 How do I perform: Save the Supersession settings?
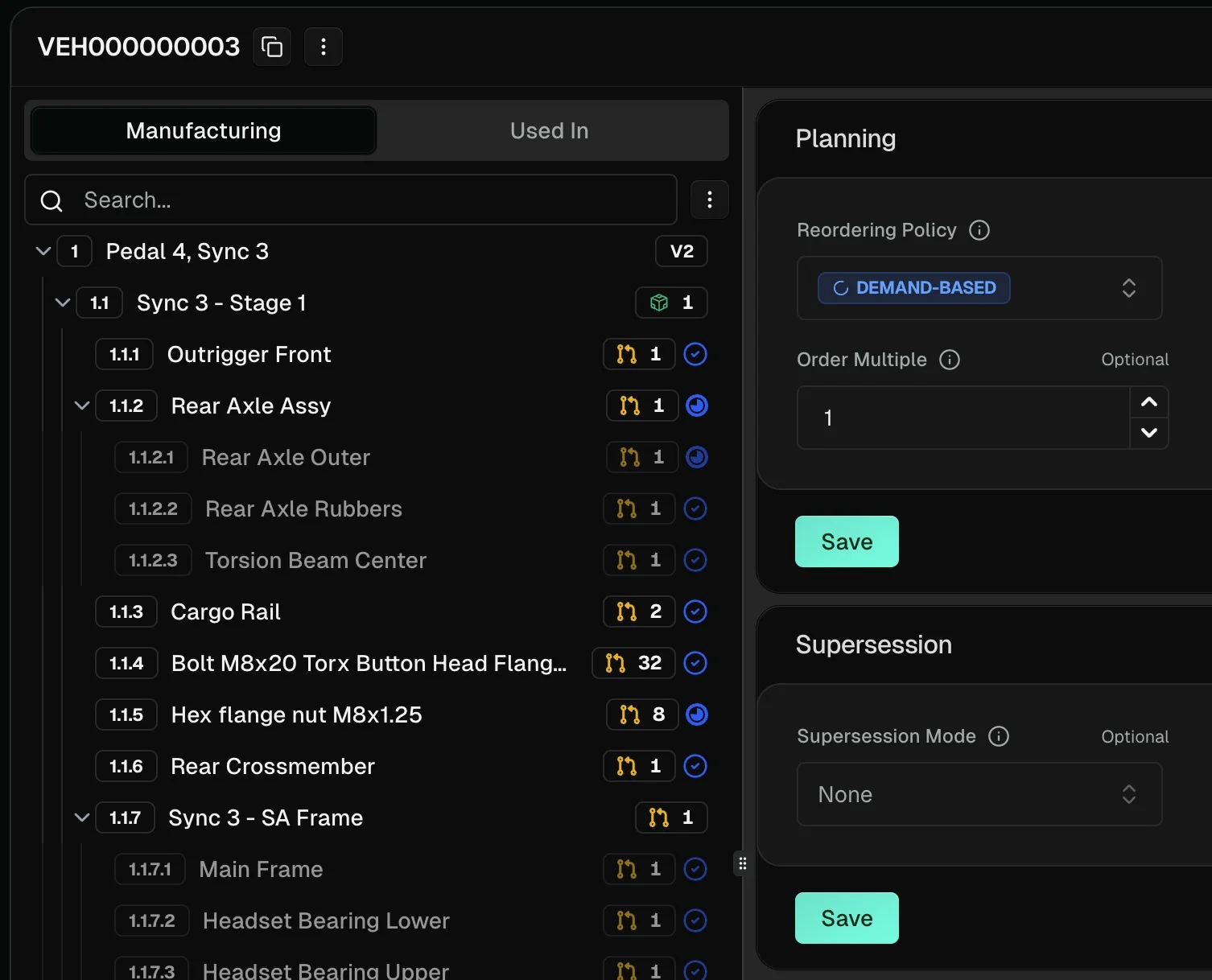[847, 918]
